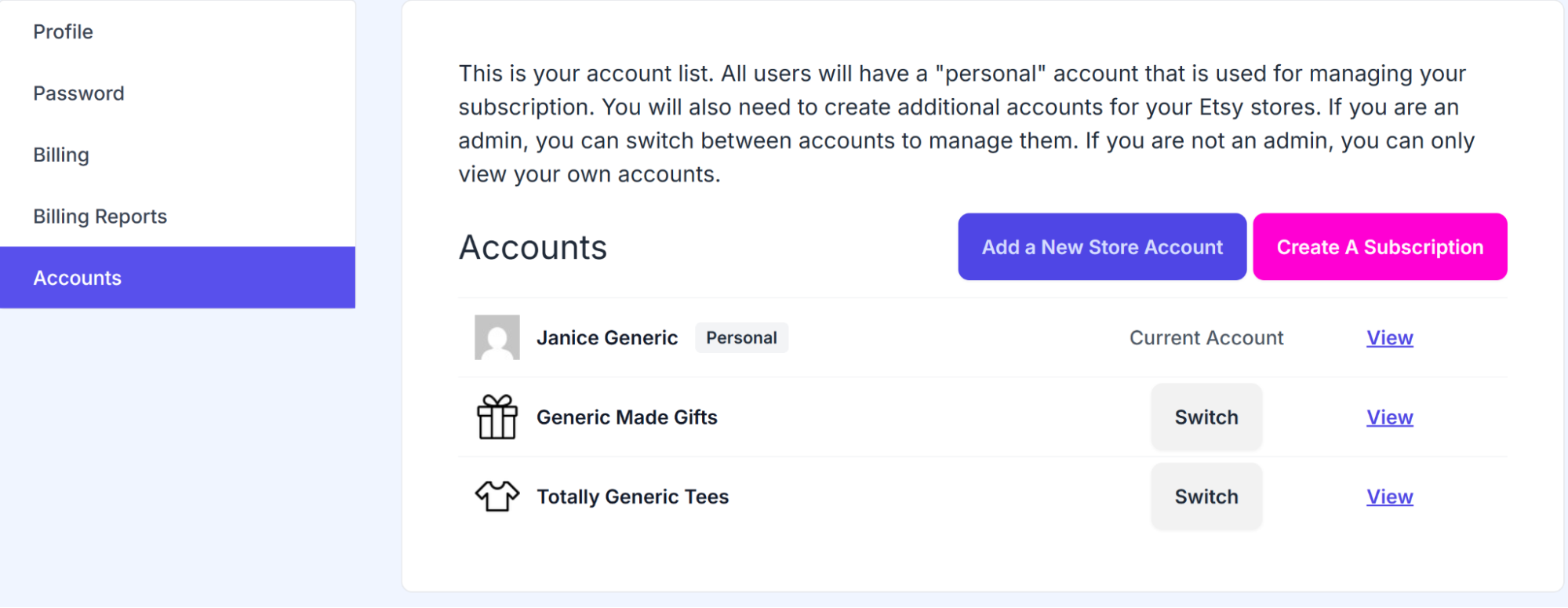Select Billing Reports in sidebar

[x=100, y=217]
